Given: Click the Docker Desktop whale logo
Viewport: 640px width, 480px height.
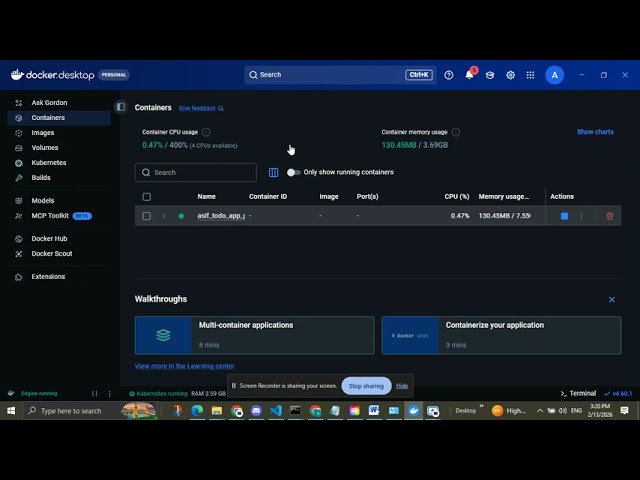Looking at the screenshot, I should point(17,75).
